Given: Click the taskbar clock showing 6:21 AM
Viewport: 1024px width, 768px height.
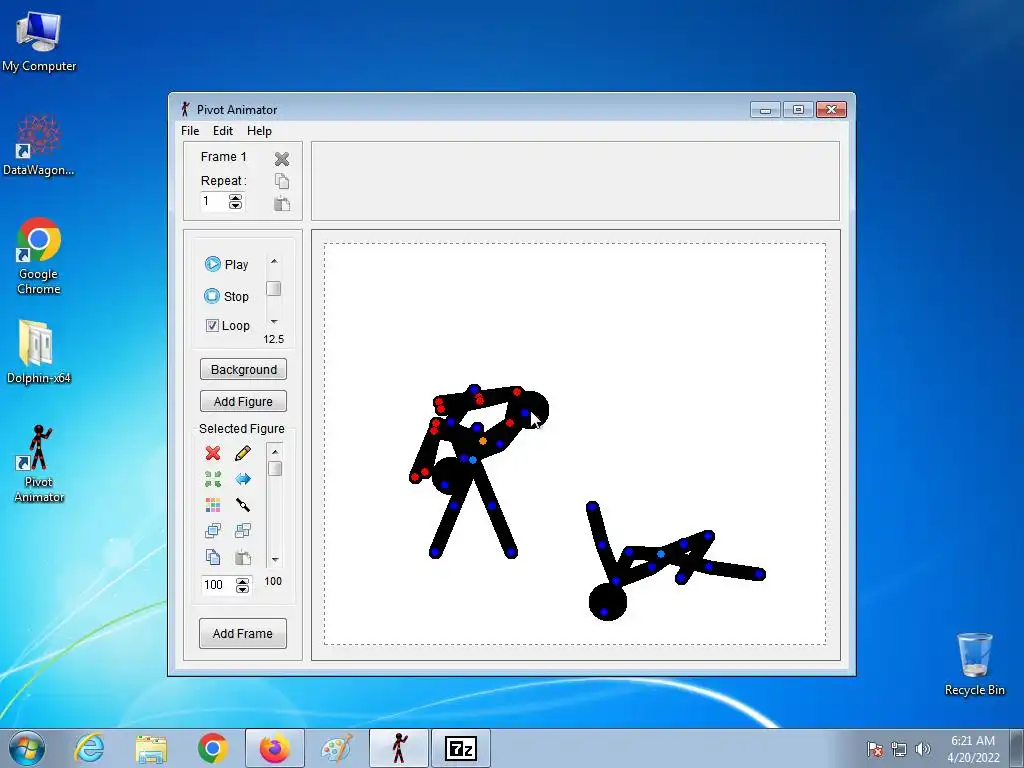Looking at the screenshot, I should [x=973, y=748].
